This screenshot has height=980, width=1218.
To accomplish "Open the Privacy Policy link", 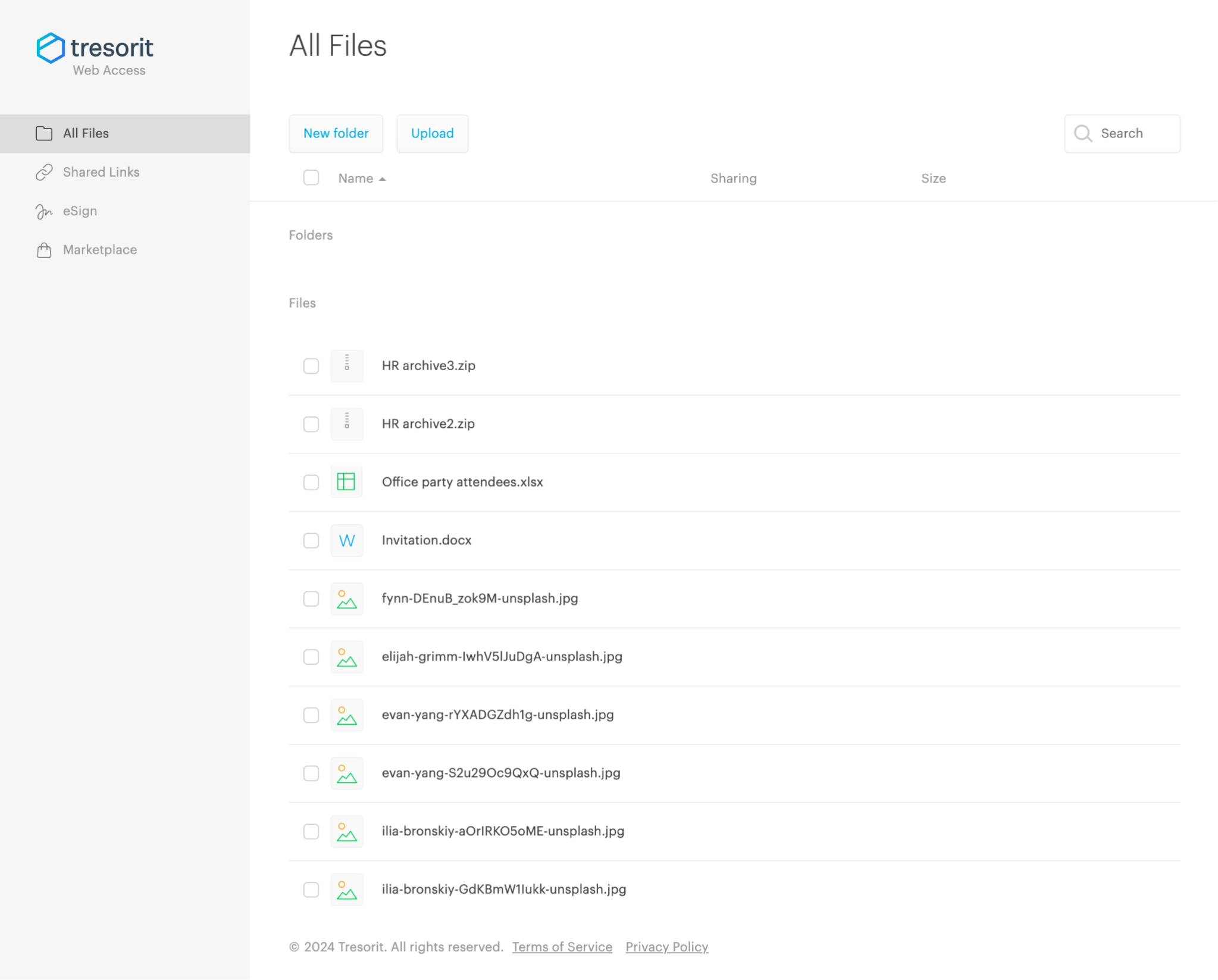I will pos(667,947).
